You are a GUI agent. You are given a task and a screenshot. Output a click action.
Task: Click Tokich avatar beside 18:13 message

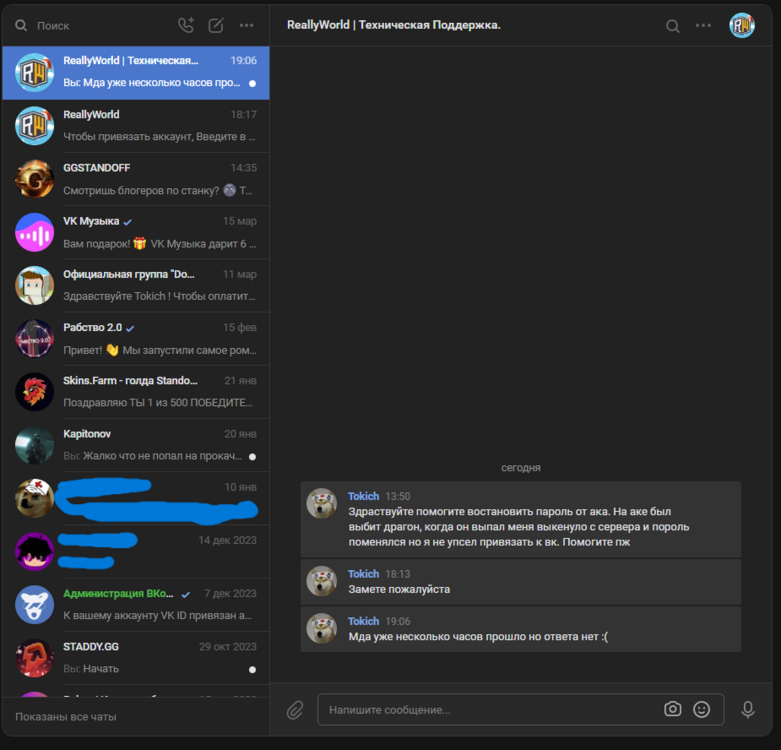[x=321, y=581]
